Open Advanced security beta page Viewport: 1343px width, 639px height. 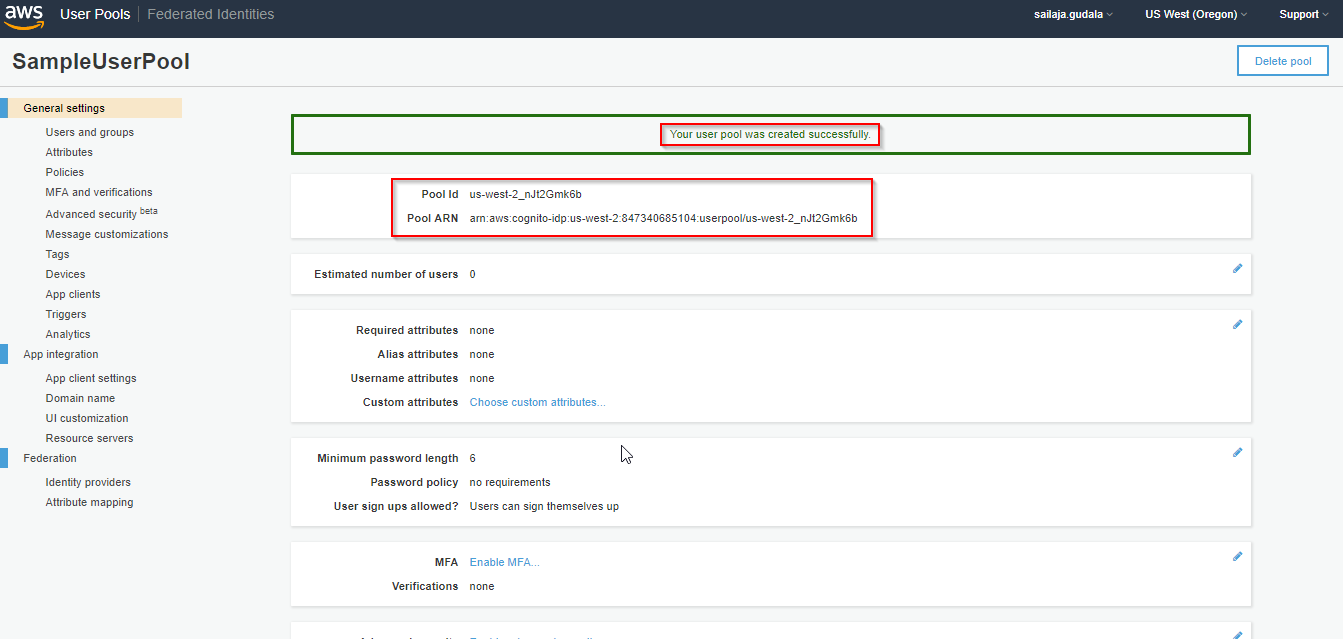(102, 213)
